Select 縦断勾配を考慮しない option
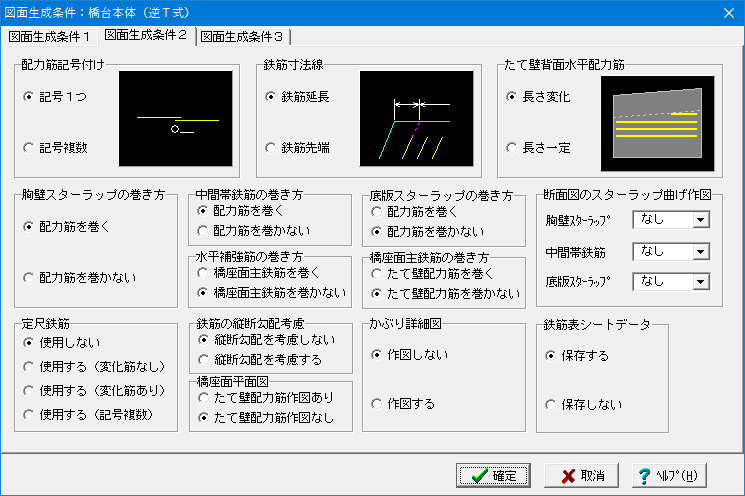 tap(267, 340)
